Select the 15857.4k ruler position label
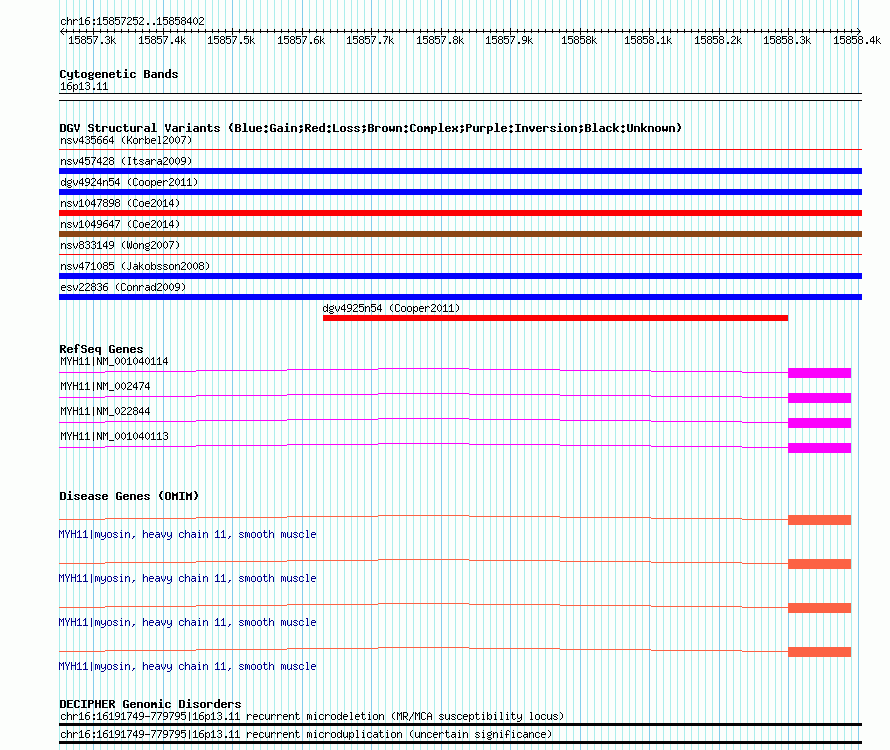The image size is (890, 750). 162,40
